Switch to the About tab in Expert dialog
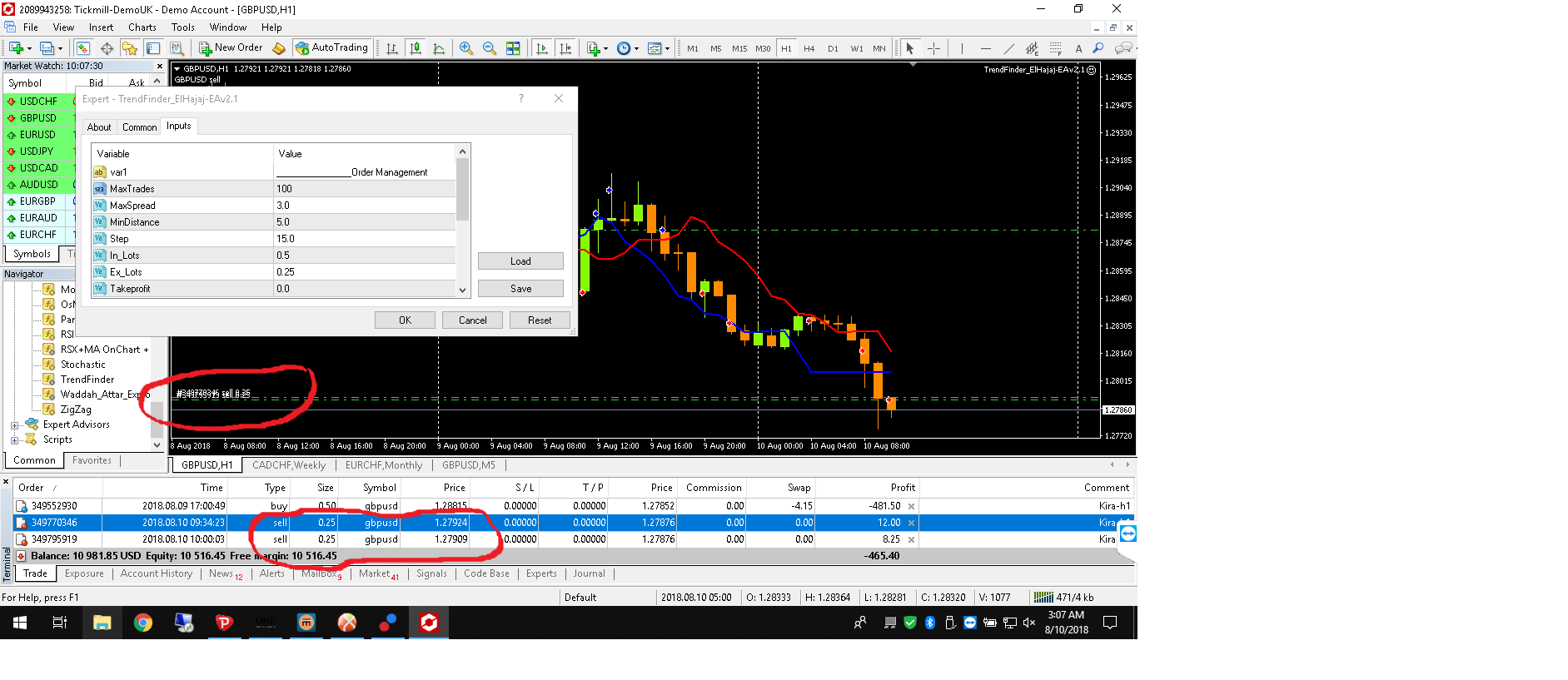Image resolution: width=1568 pixels, height=680 pixels. pos(99,127)
